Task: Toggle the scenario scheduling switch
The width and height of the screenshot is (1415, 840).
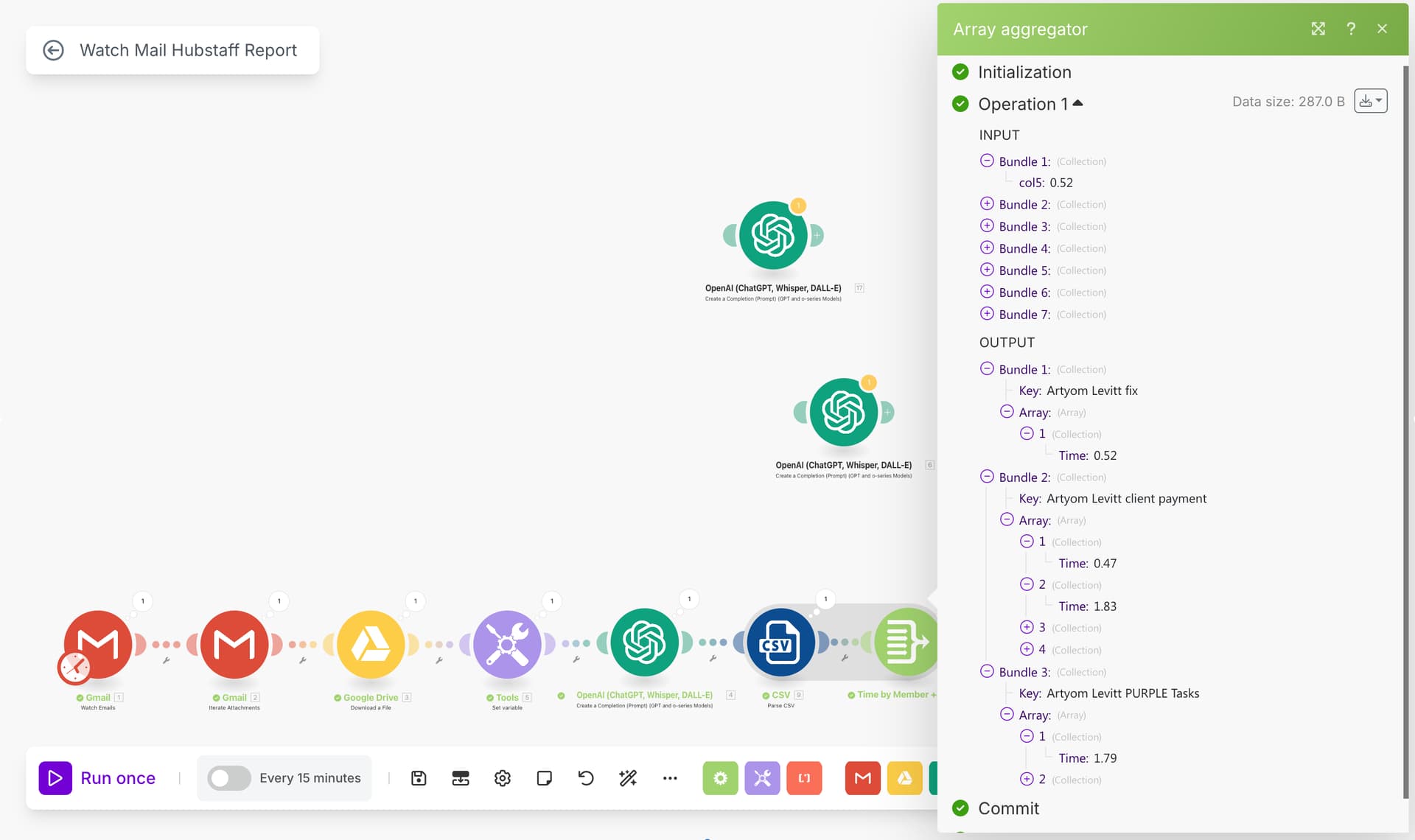Action: click(228, 778)
